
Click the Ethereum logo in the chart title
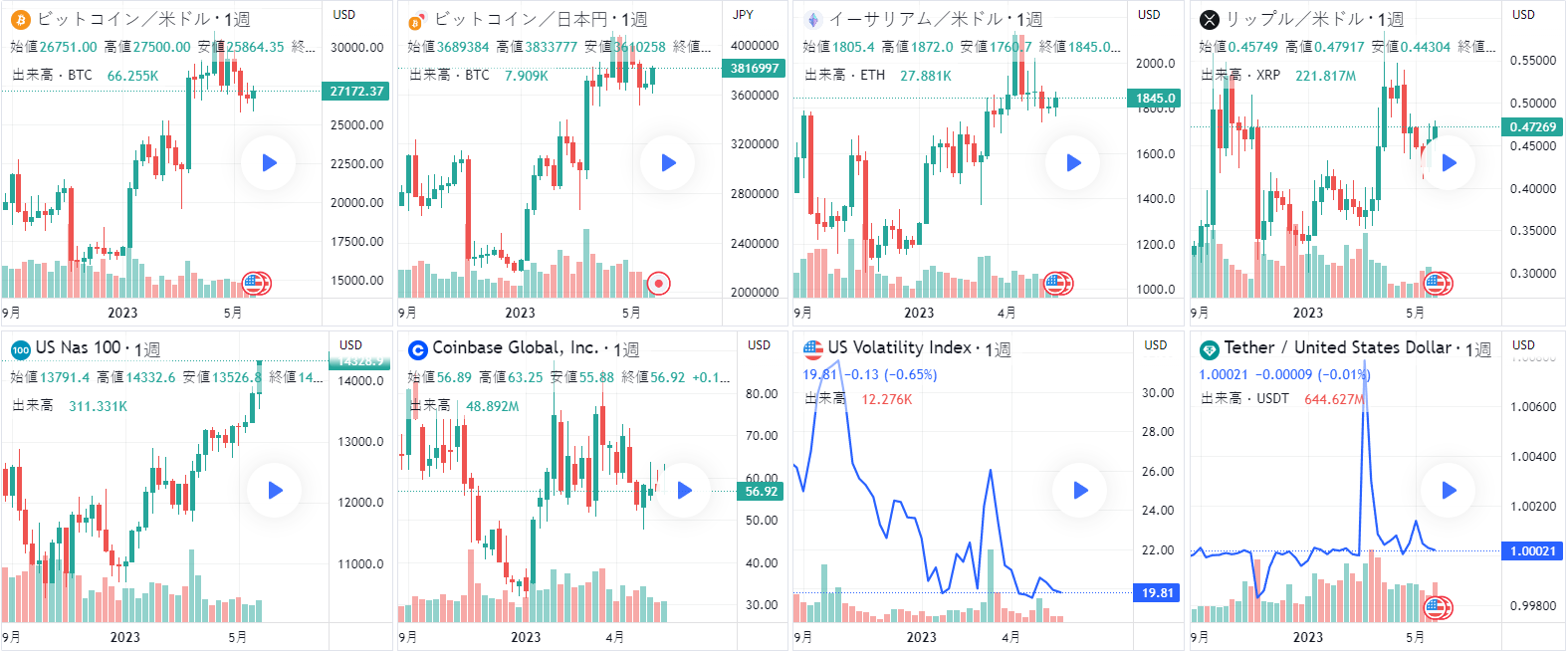click(x=813, y=20)
